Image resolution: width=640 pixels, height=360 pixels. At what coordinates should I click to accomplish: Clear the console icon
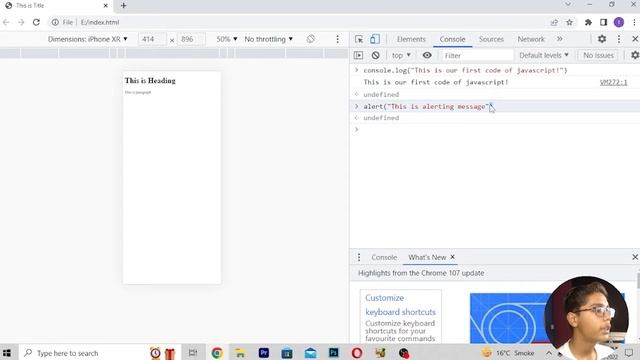coord(376,55)
